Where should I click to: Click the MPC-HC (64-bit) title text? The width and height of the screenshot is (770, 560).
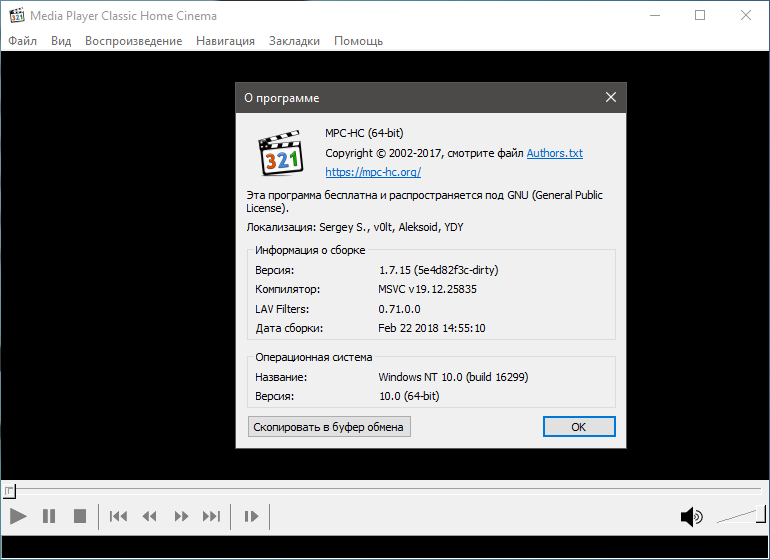(x=364, y=133)
